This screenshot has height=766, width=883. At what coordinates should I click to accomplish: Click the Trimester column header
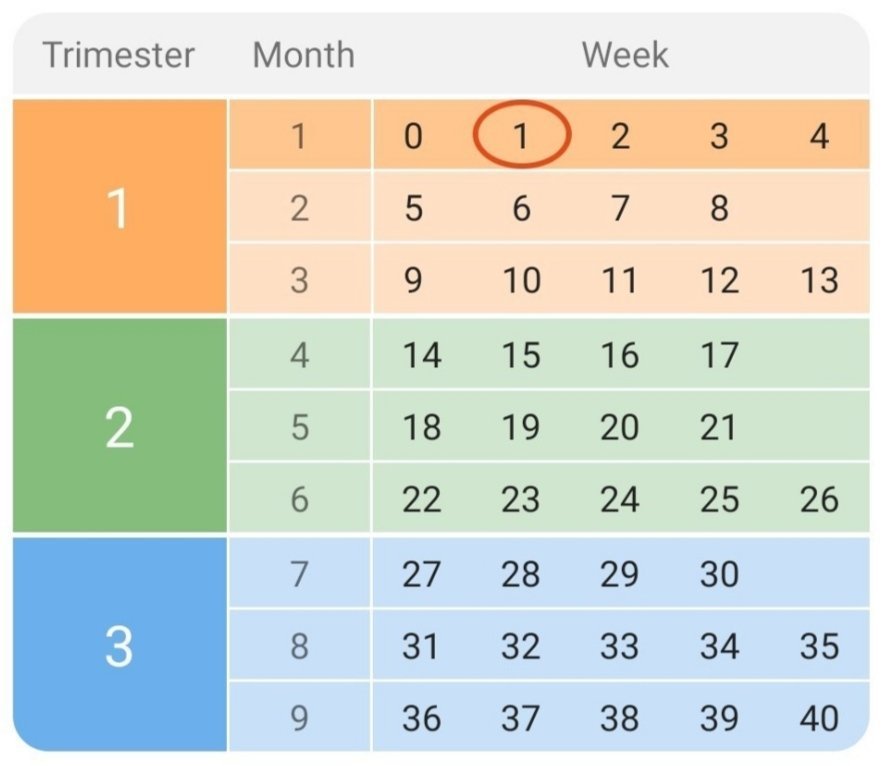pos(116,55)
